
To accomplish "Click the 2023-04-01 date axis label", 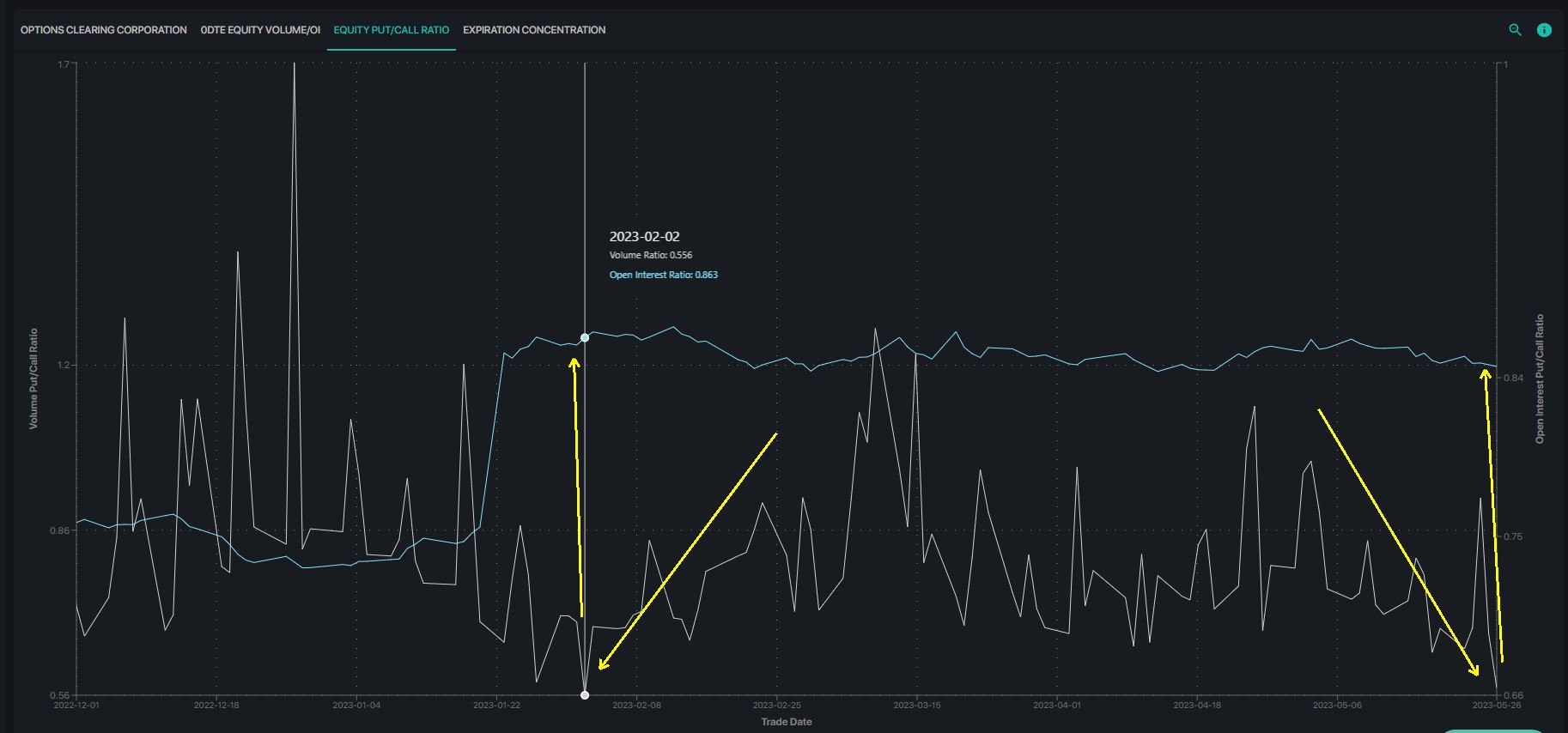I will [1057, 706].
